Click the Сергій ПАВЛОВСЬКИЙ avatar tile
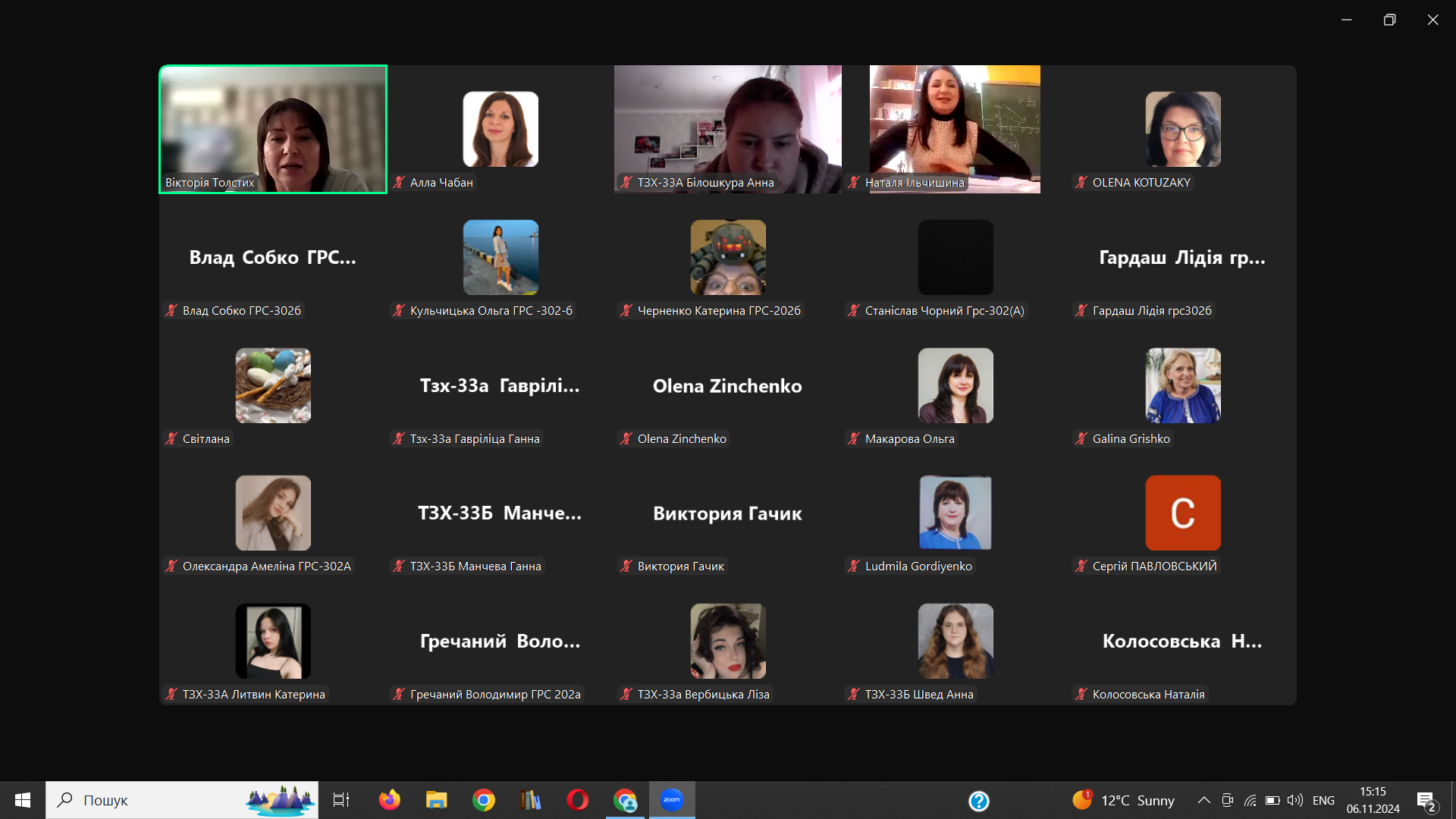Viewport: 1456px width, 819px height. [x=1182, y=513]
